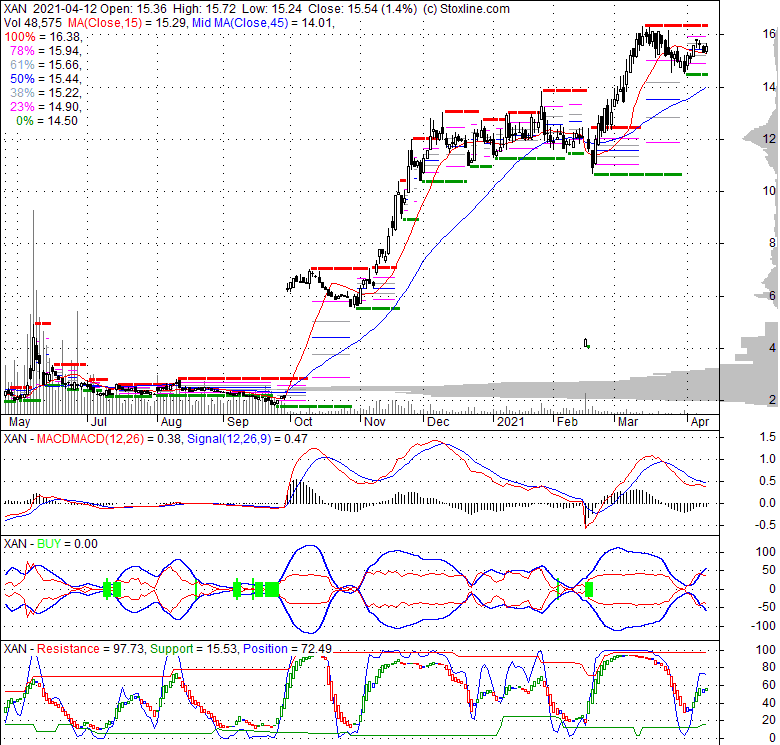The image size is (780, 745).
Task: Click the Jul label on time axis
Action: point(99,422)
